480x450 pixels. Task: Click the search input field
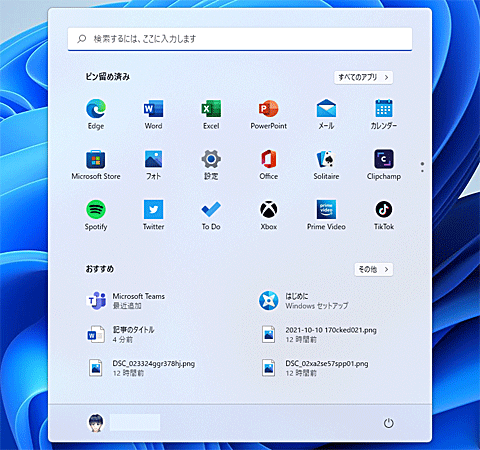240,39
